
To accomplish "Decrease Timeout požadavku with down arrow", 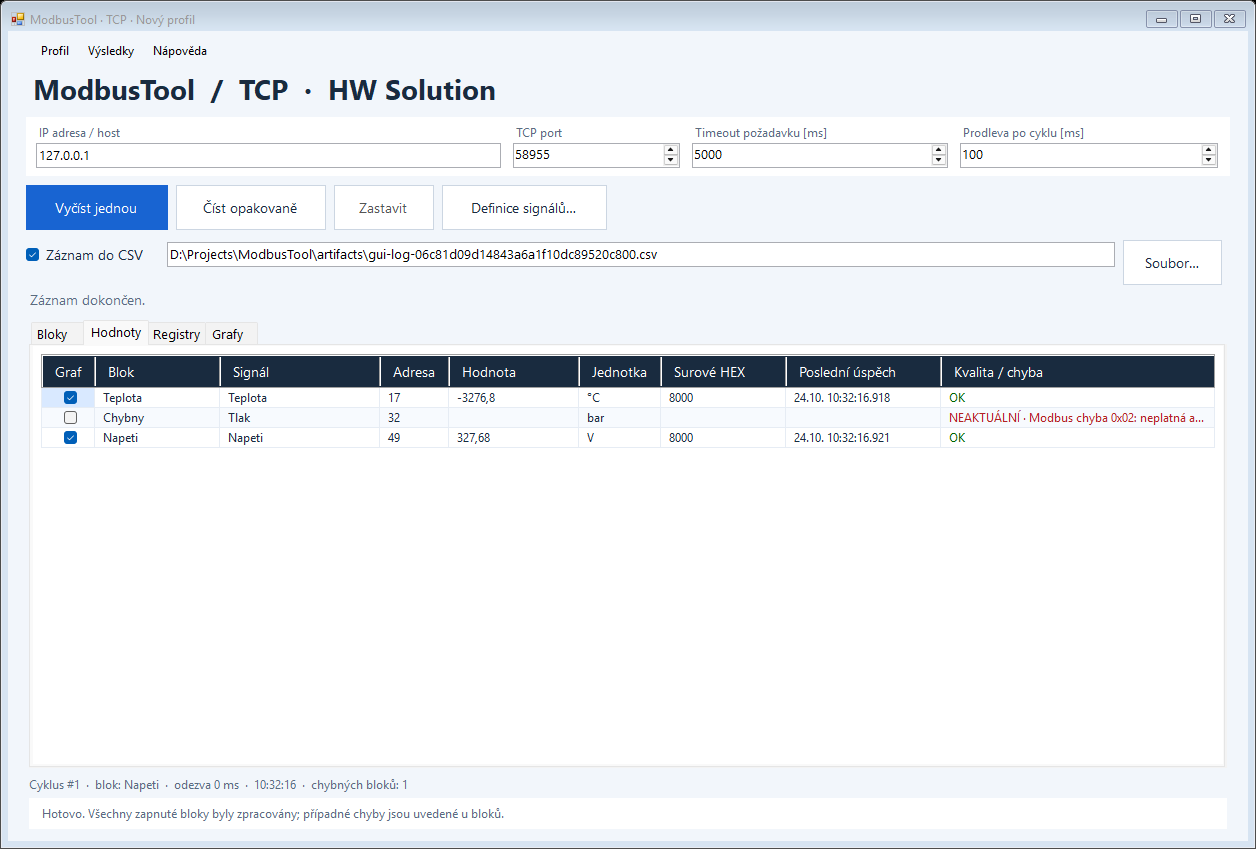I will [x=939, y=160].
